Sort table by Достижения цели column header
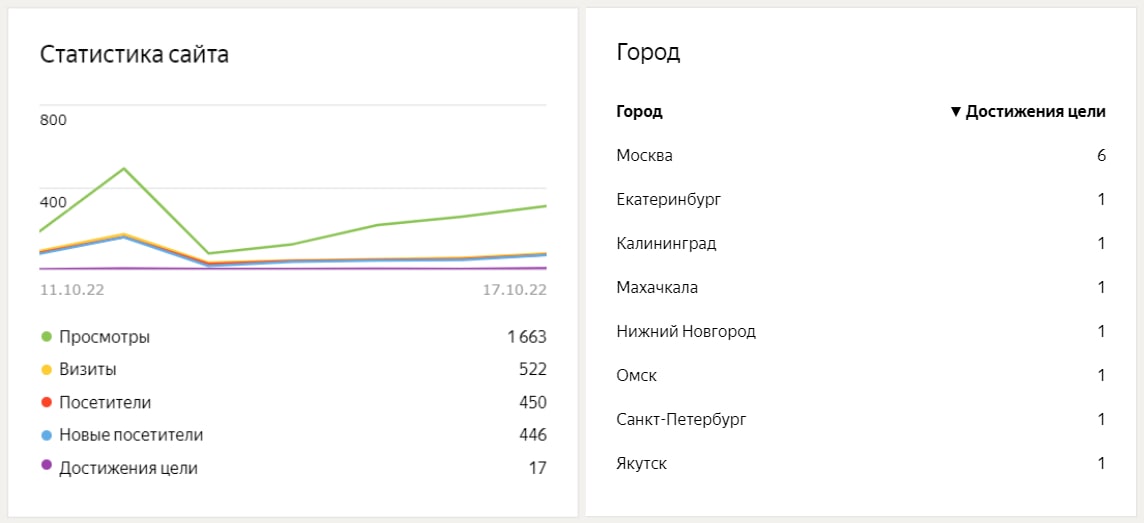Image resolution: width=1144 pixels, height=523 pixels. point(1035,112)
